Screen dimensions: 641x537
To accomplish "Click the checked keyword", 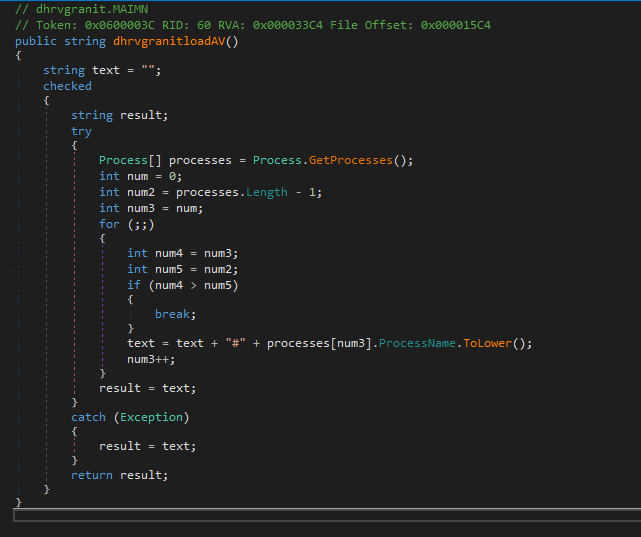I will [67, 86].
